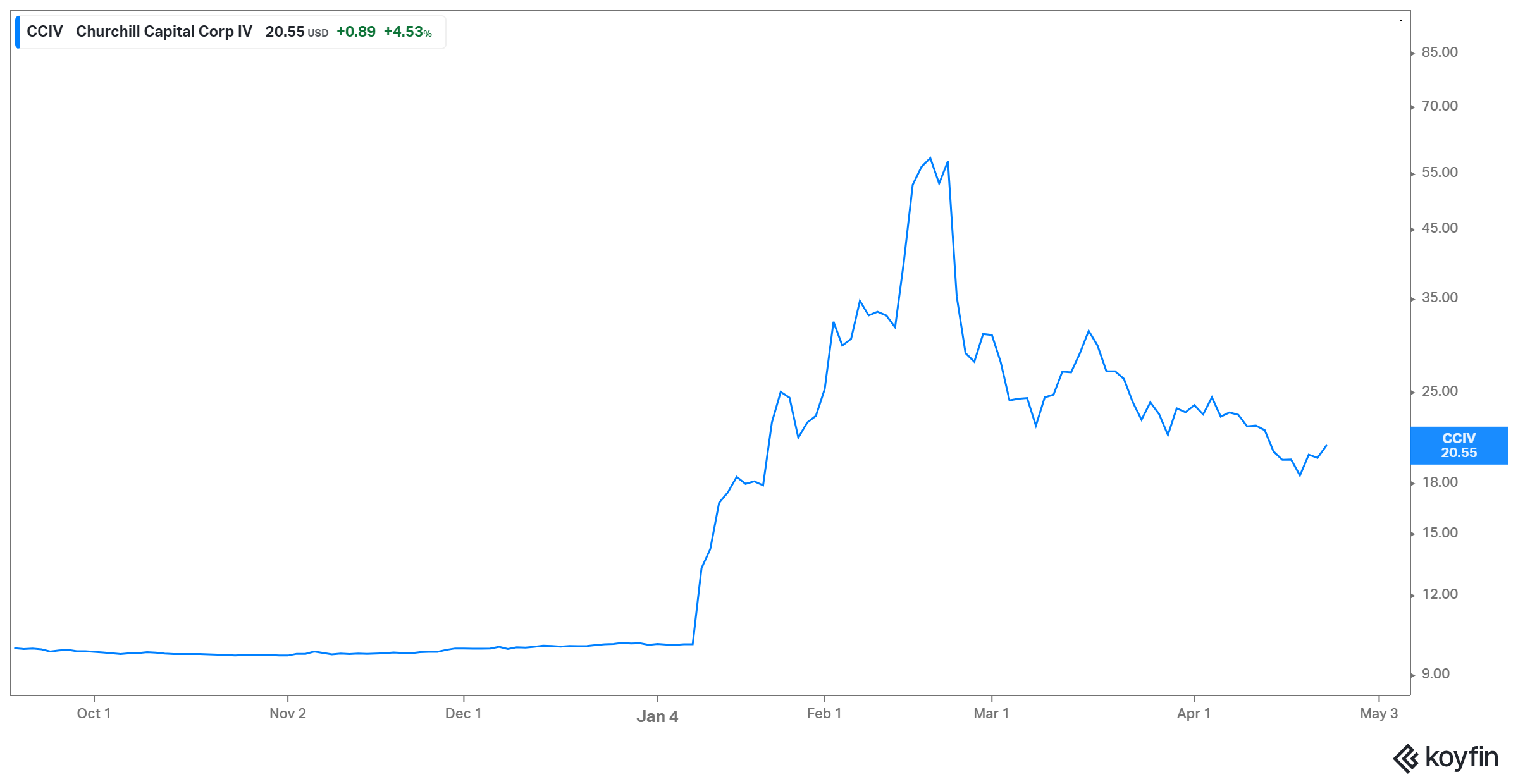This screenshot has height=784, width=1518.
Task: Click the CCIV ticker symbol in legend
Action: (44, 32)
